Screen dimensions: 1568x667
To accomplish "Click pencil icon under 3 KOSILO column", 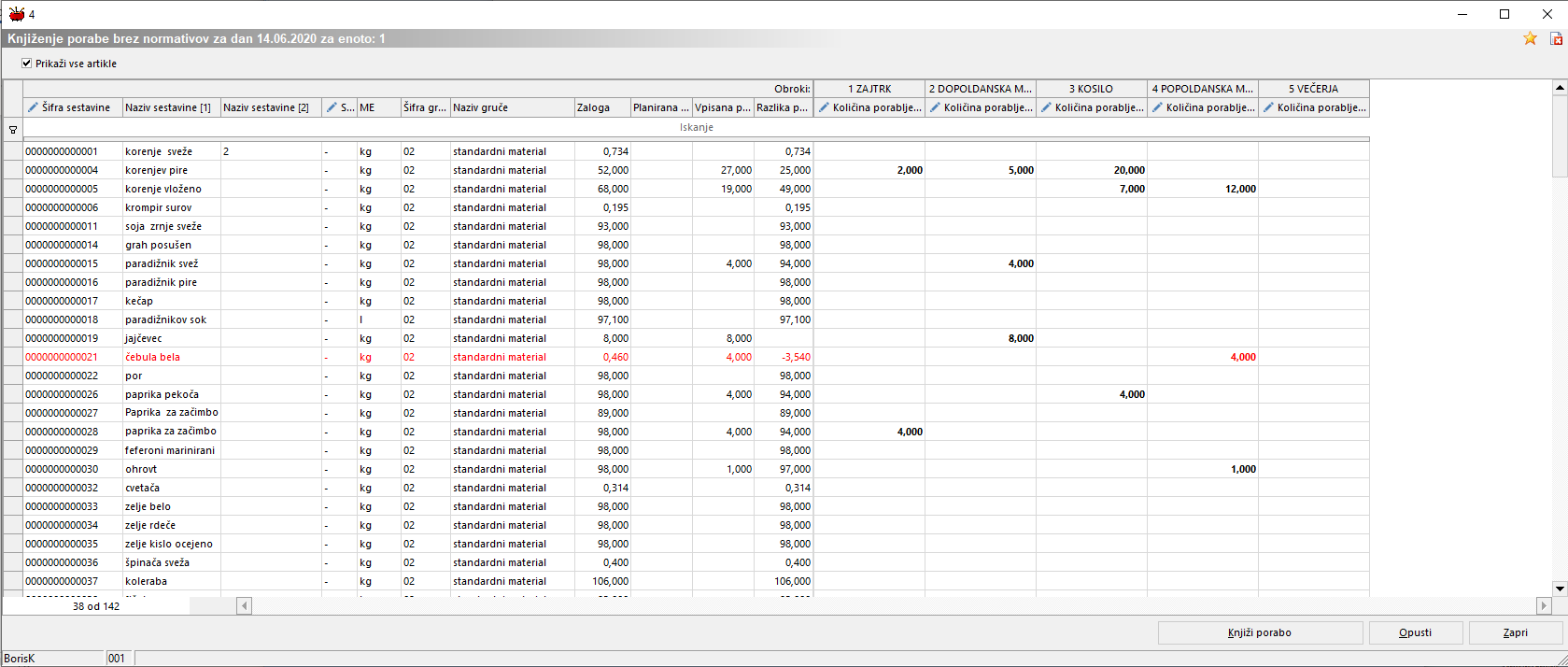I will [x=1046, y=107].
